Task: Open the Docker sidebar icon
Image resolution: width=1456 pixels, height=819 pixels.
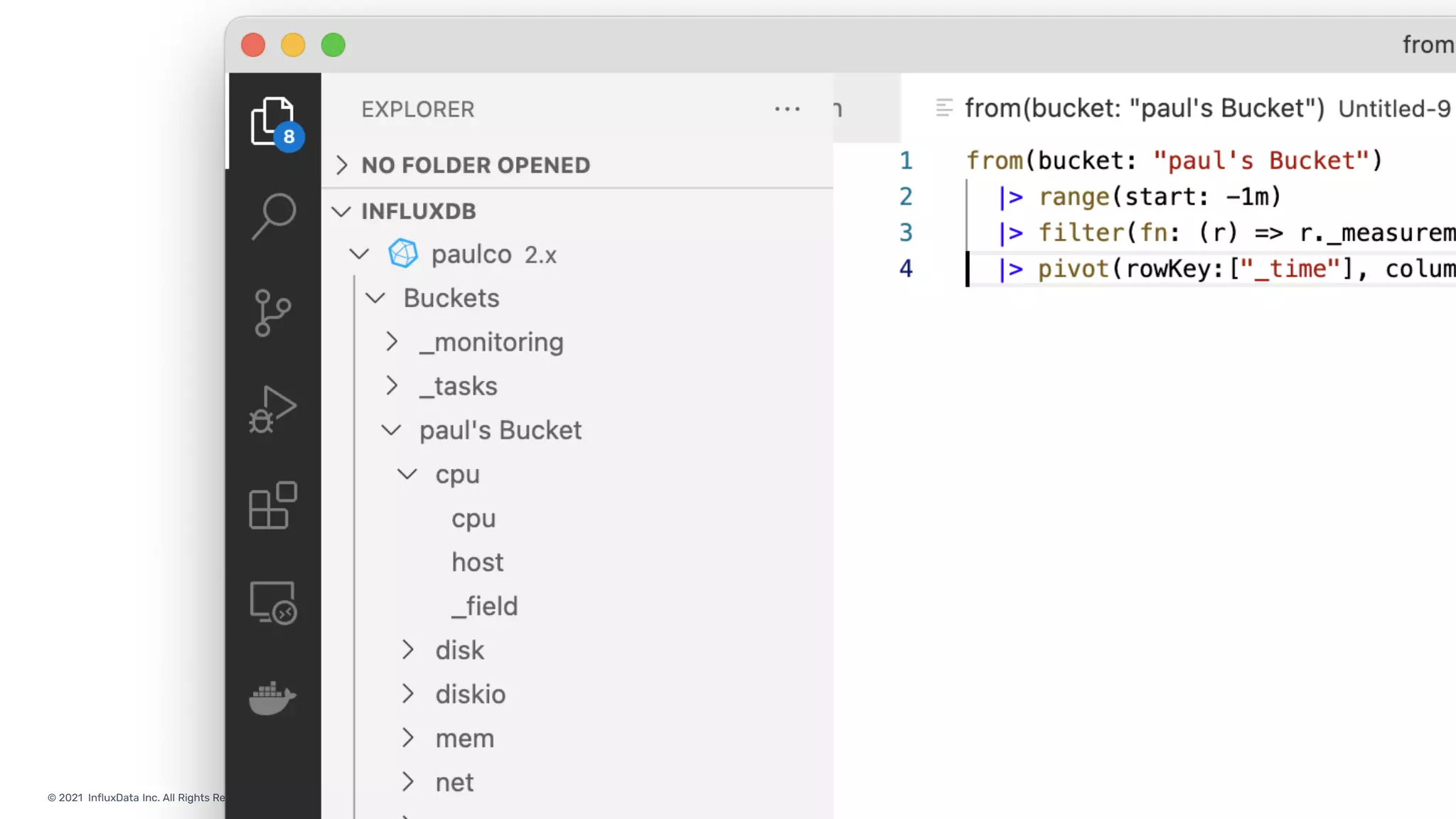Action: tap(273, 698)
